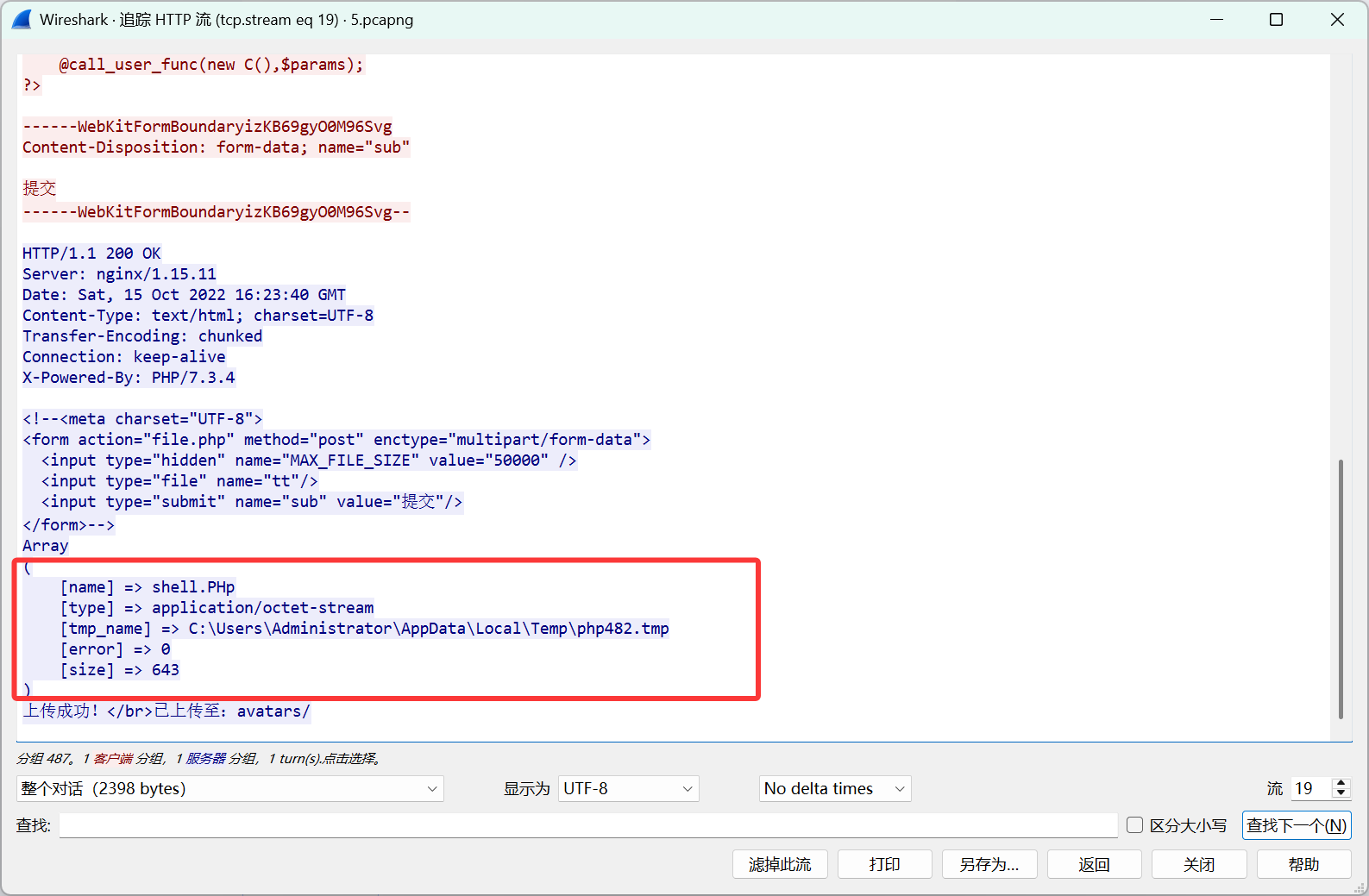
Task: Toggle the 区分大小写 checkbox
Action: pyautogui.click(x=1135, y=825)
